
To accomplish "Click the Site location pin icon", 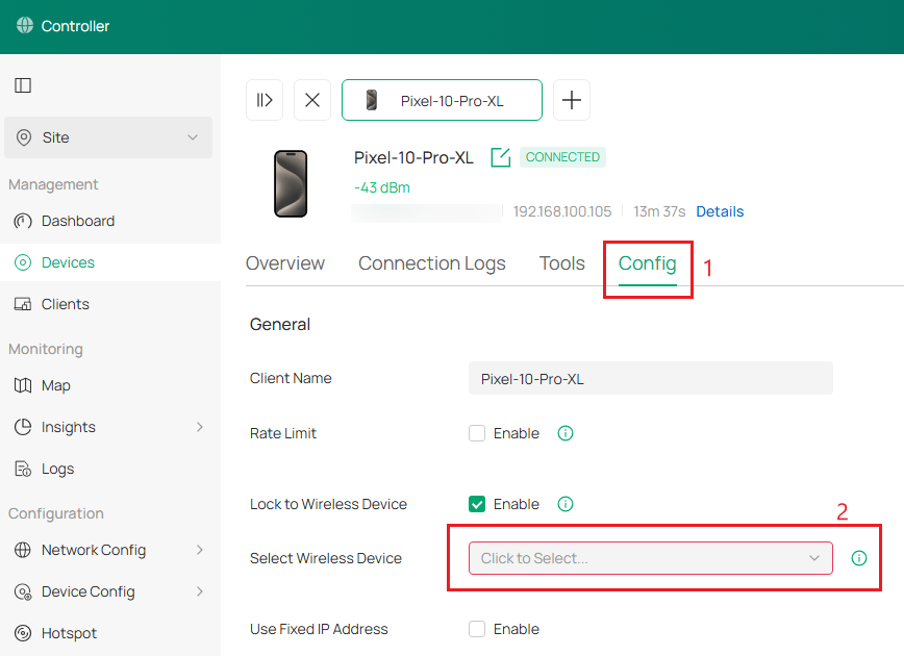I will [24, 138].
